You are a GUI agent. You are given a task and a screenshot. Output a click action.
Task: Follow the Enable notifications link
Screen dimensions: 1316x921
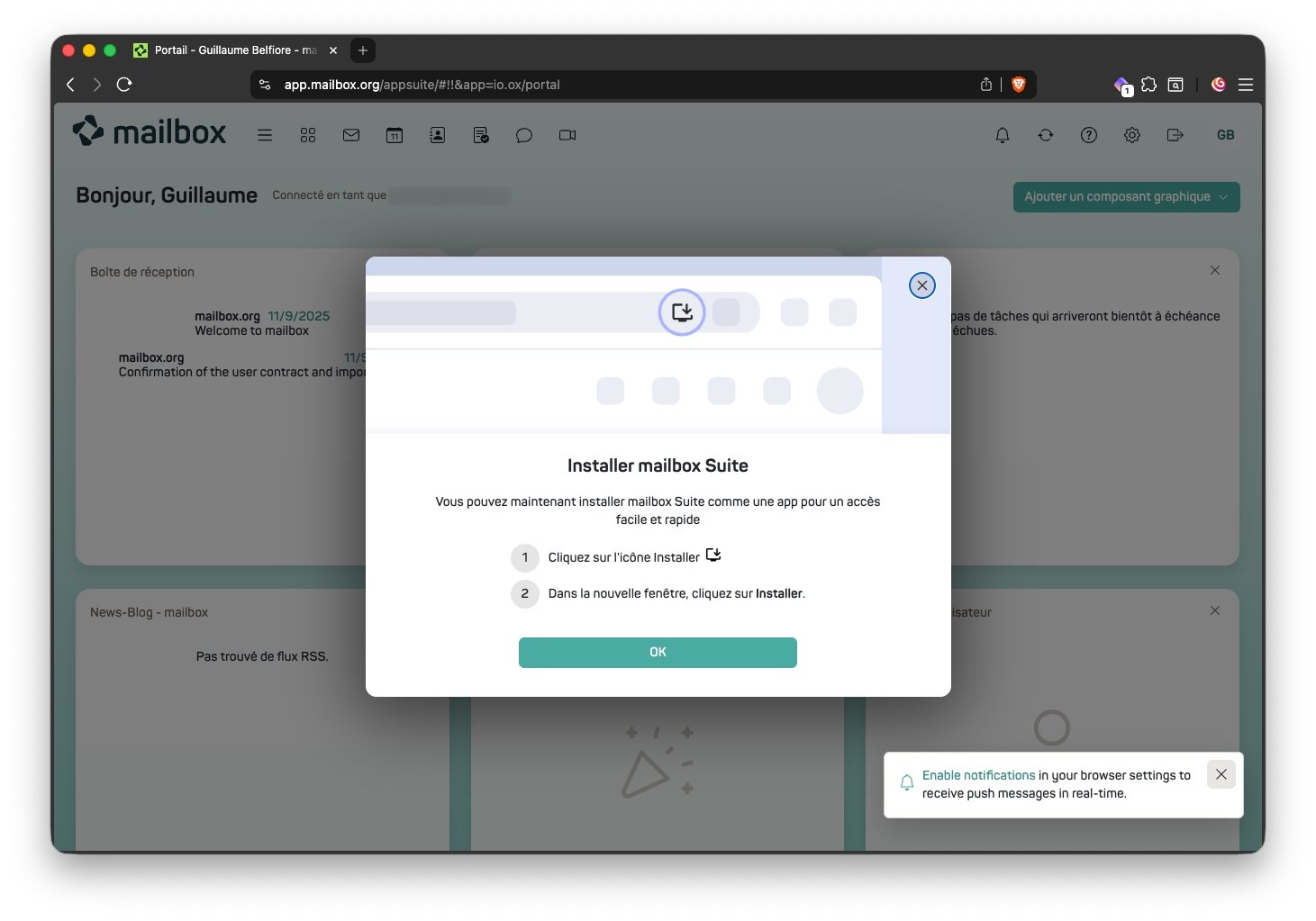tap(979, 775)
